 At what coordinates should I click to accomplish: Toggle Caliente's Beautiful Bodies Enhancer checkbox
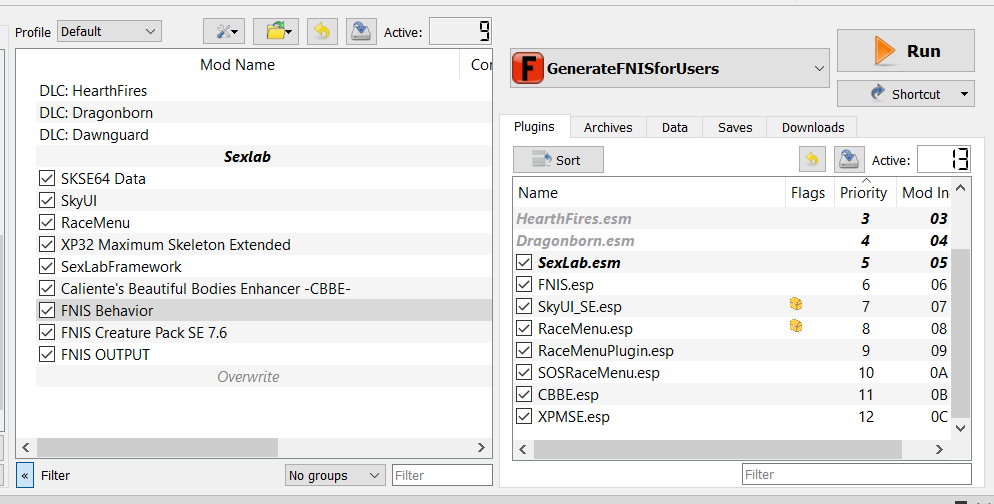pos(47,288)
